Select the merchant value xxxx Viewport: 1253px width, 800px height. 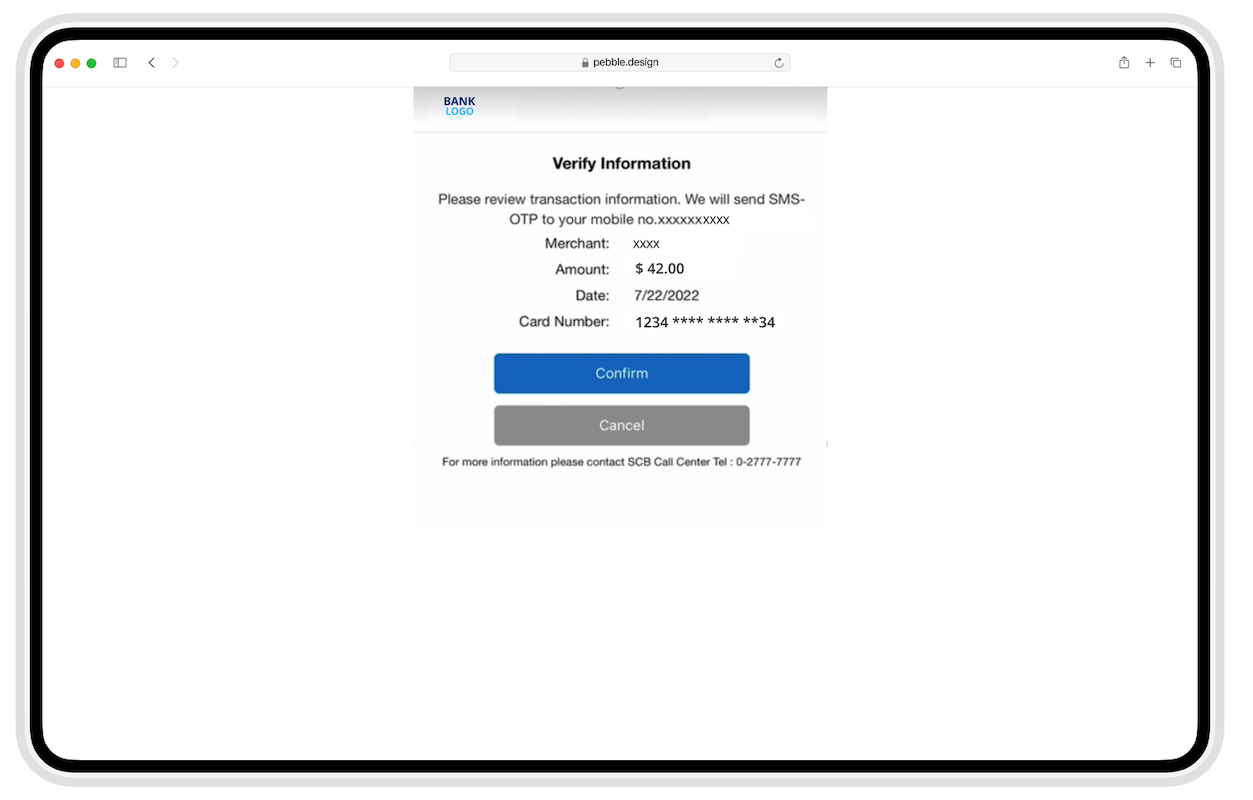pos(646,244)
